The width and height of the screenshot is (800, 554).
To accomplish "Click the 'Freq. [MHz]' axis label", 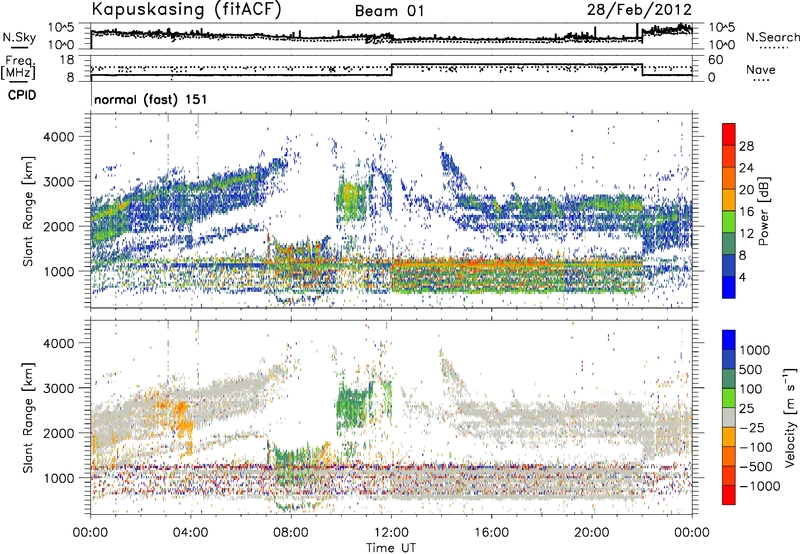I will coord(18,67).
